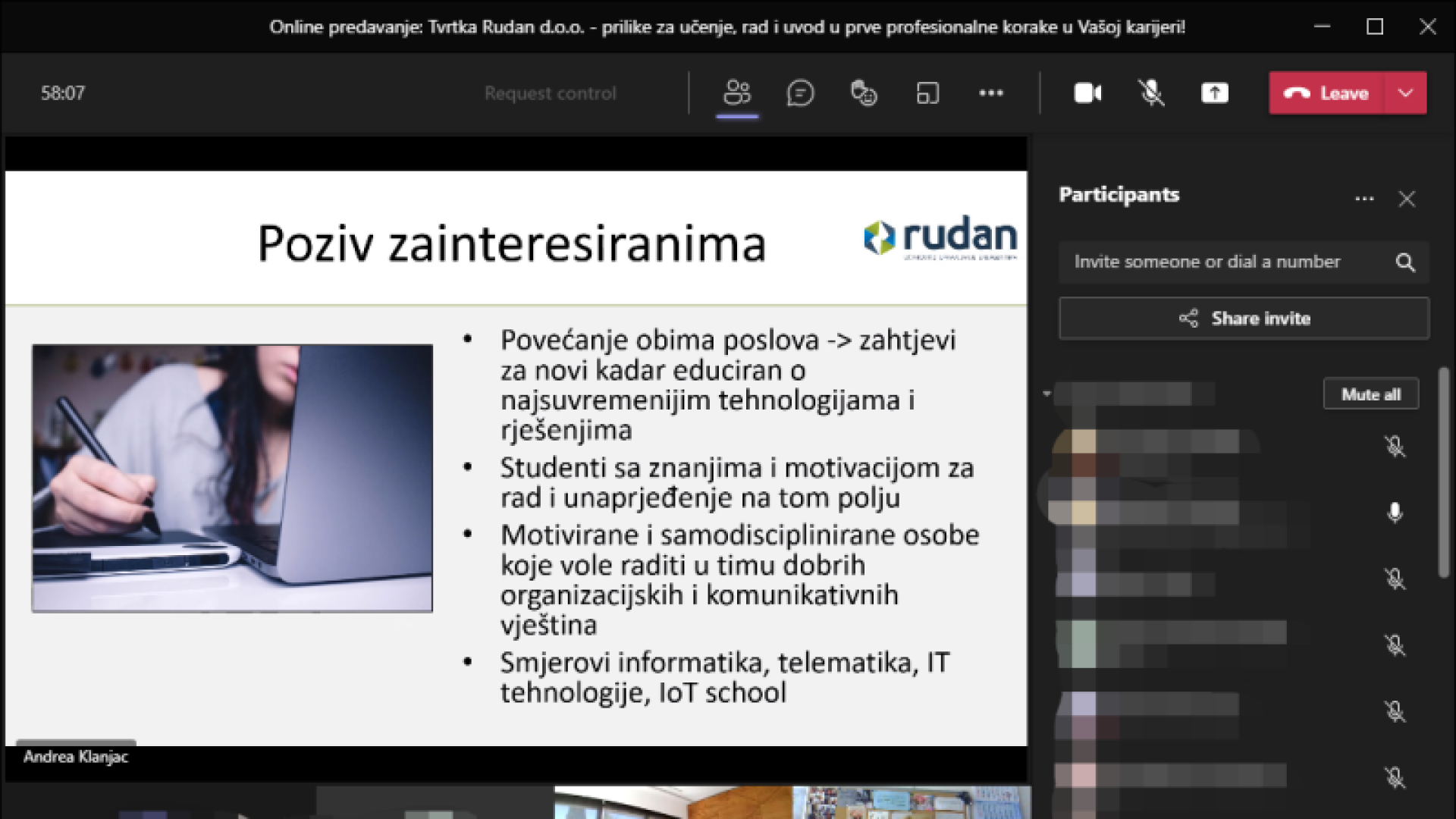
Task: Open the share content tray icon
Action: coord(1214,93)
